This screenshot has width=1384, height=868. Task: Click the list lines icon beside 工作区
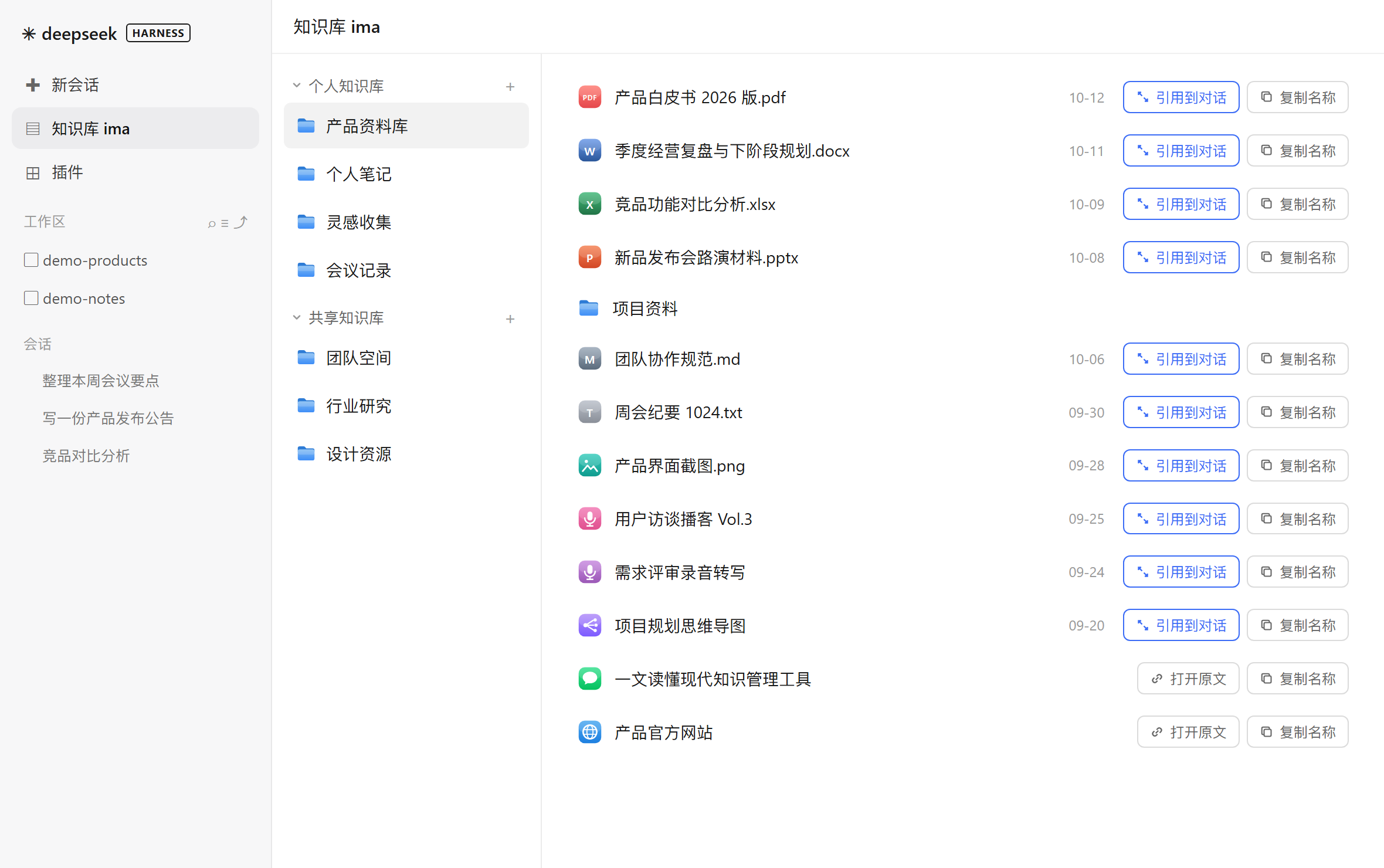point(225,223)
